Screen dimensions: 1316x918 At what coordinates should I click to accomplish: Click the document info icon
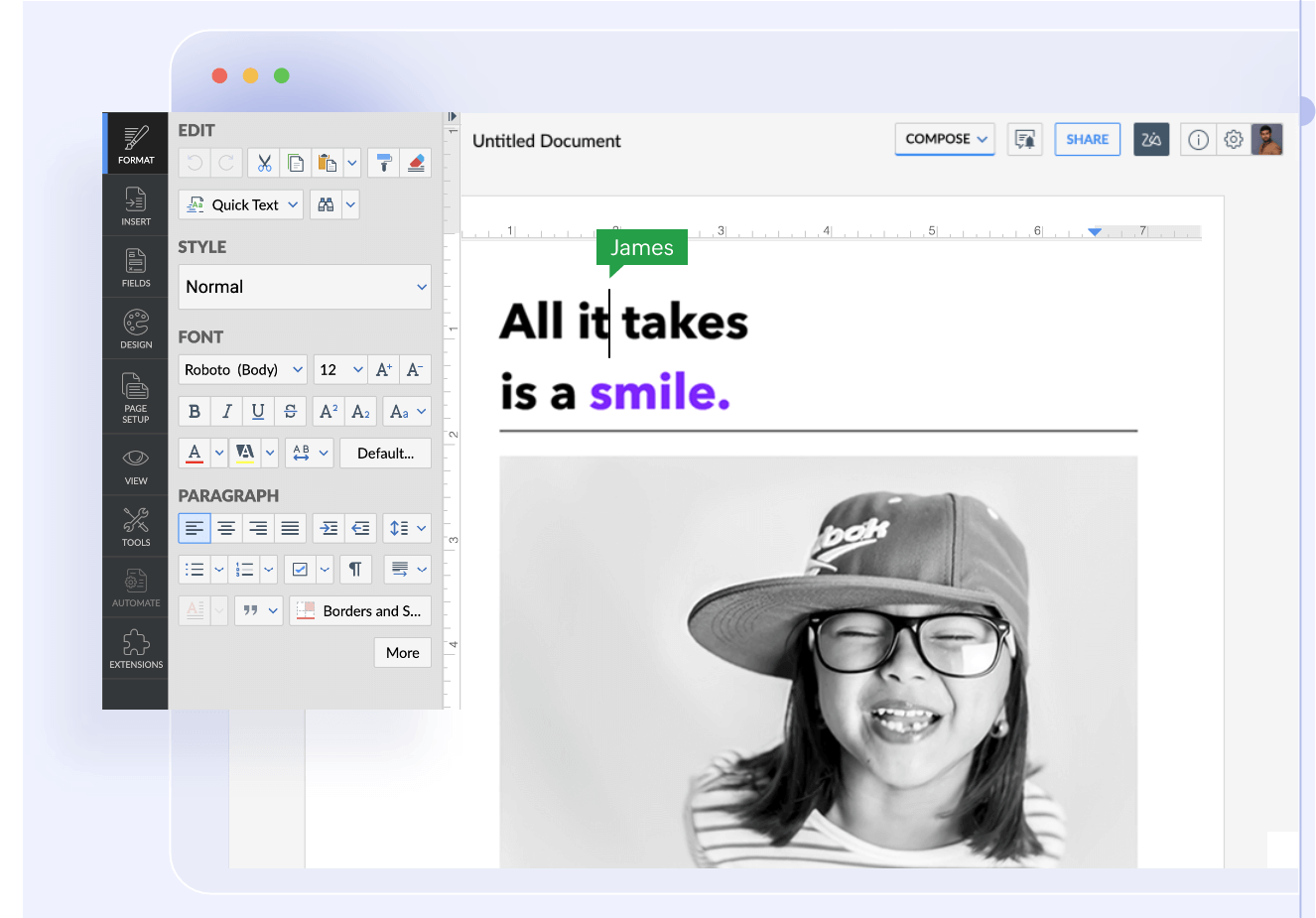pyautogui.click(x=1198, y=140)
